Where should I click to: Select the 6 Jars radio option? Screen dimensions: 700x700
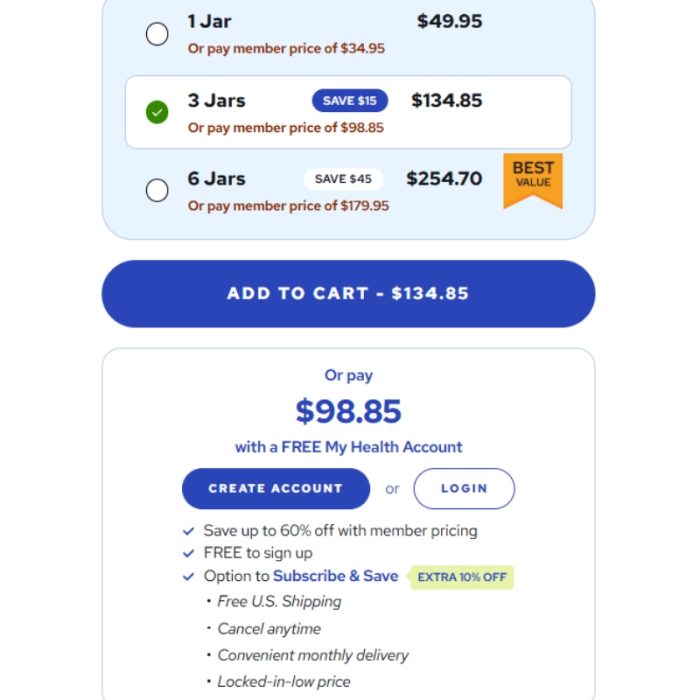click(x=157, y=190)
